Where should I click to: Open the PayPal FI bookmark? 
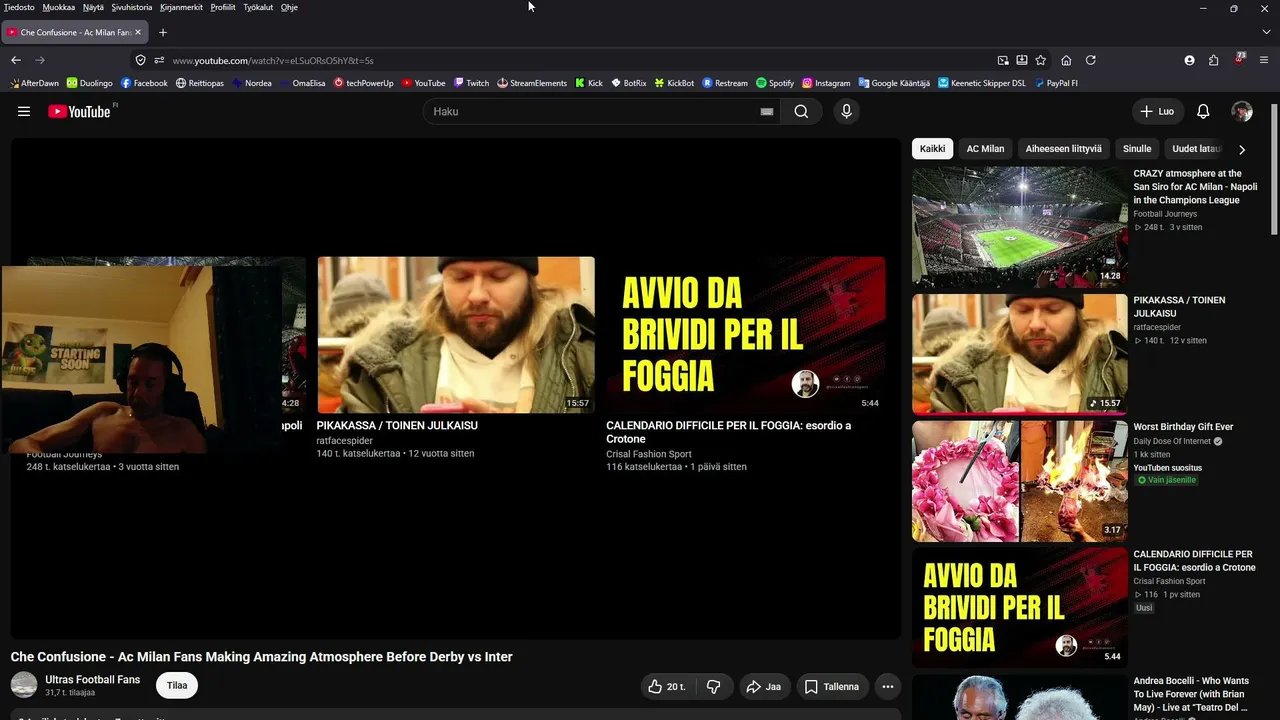pyautogui.click(x=1056, y=83)
